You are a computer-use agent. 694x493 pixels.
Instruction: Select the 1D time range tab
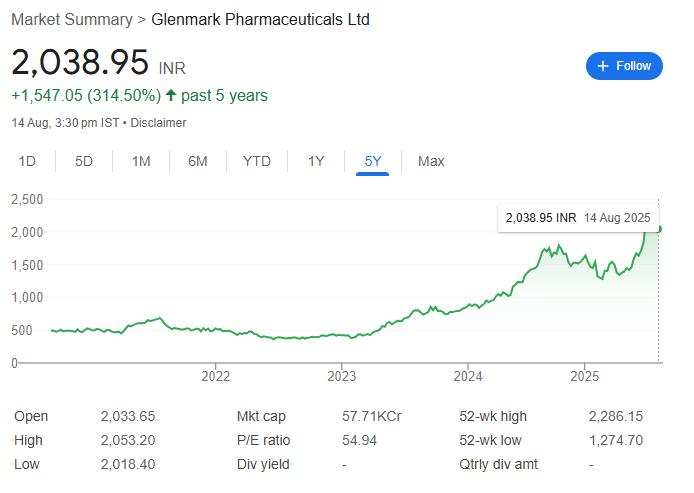pos(27,161)
